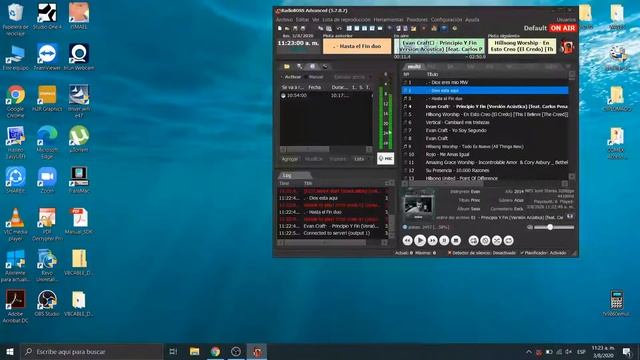Image resolution: width=640 pixels, height=360 pixels.
Task: Click the Play button
Action: coord(420,240)
